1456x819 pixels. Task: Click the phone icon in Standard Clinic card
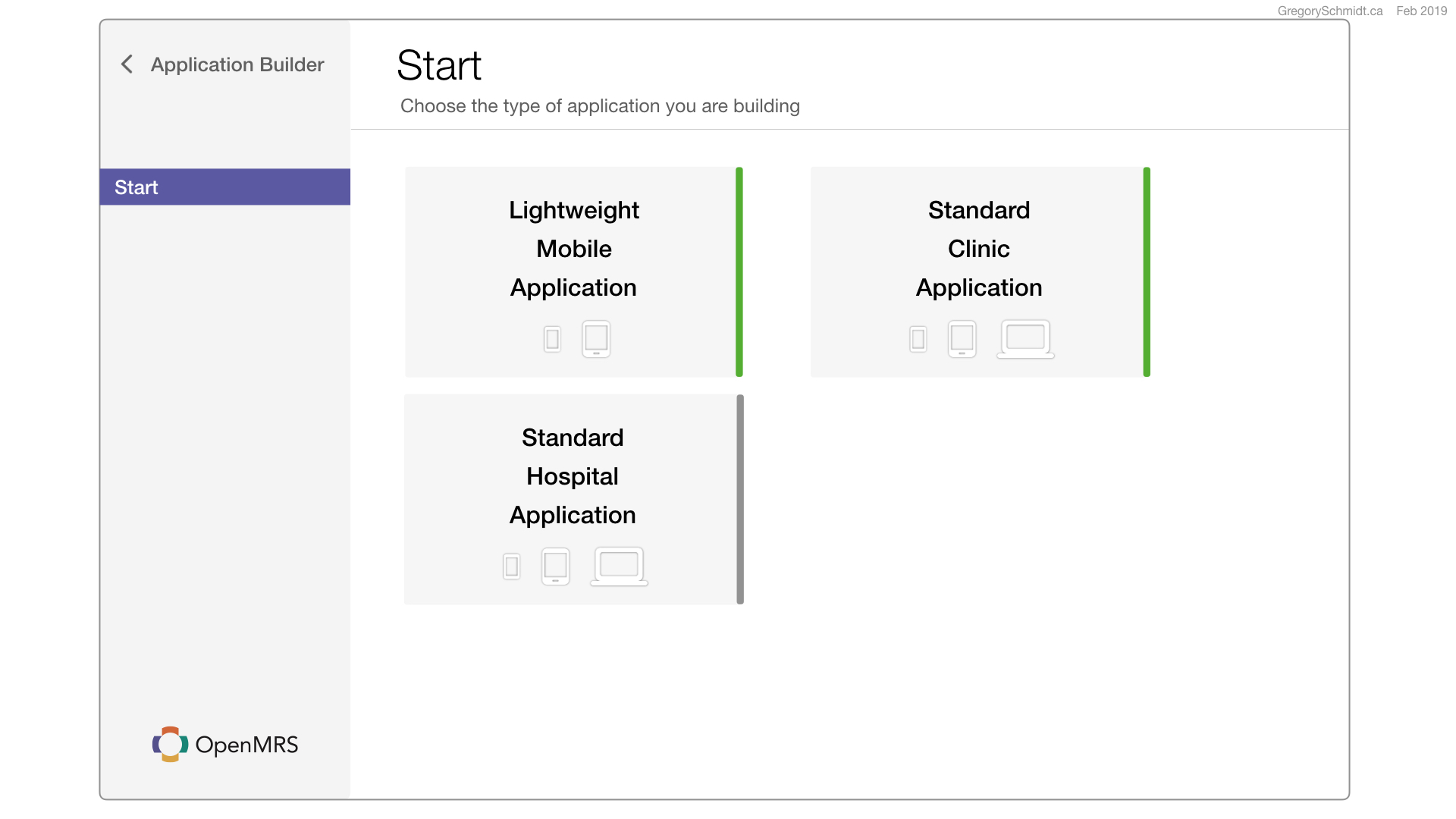coord(918,339)
